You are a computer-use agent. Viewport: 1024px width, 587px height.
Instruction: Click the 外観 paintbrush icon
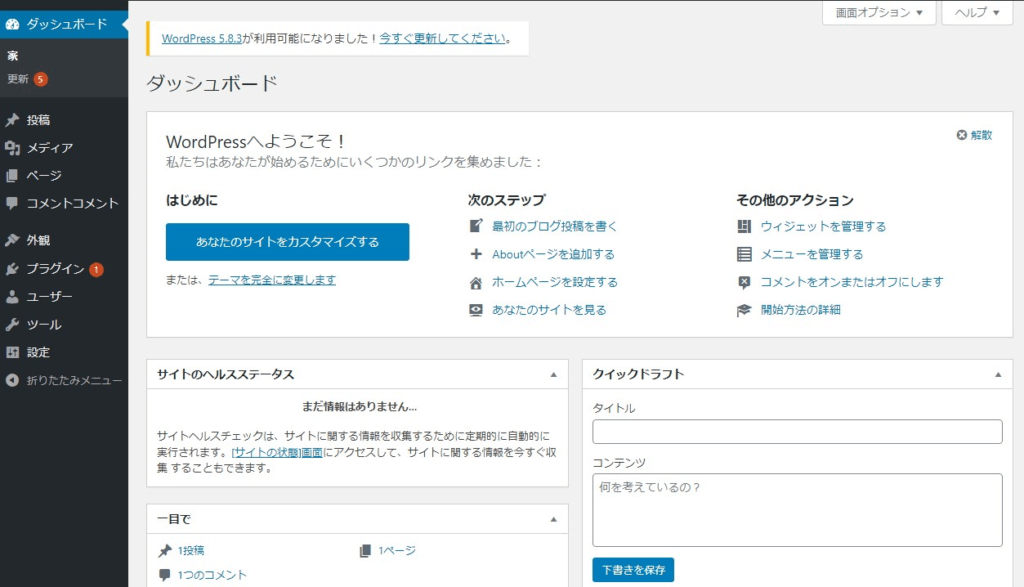point(12,240)
